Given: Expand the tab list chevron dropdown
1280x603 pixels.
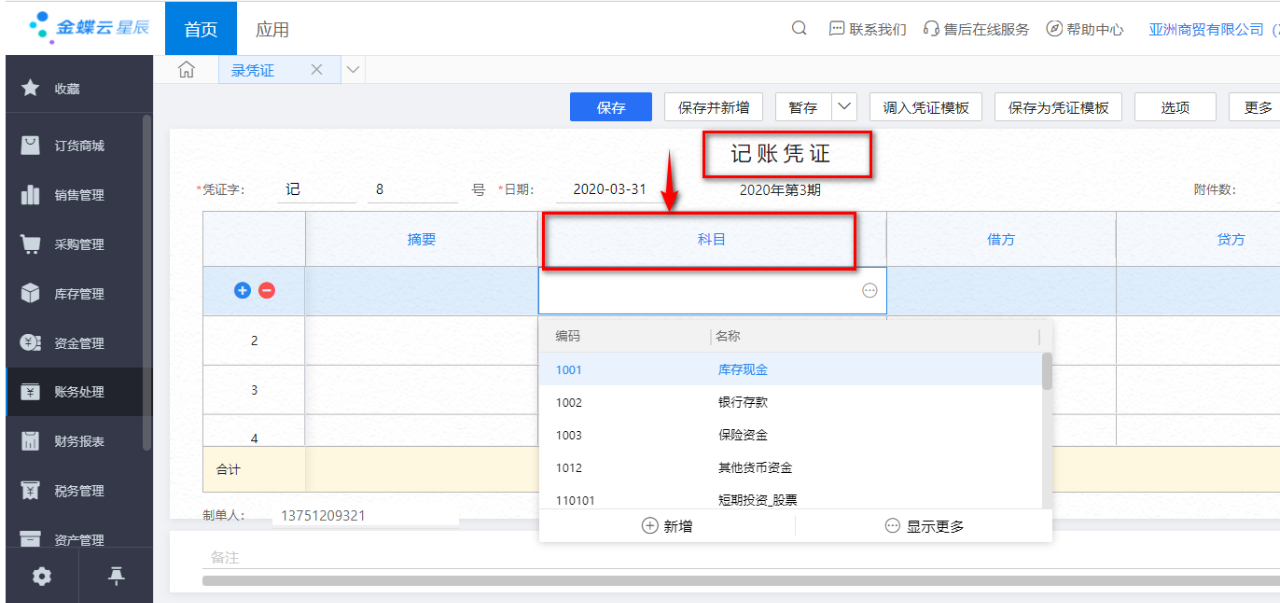Looking at the screenshot, I should pyautogui.click(x=353, y=70).
